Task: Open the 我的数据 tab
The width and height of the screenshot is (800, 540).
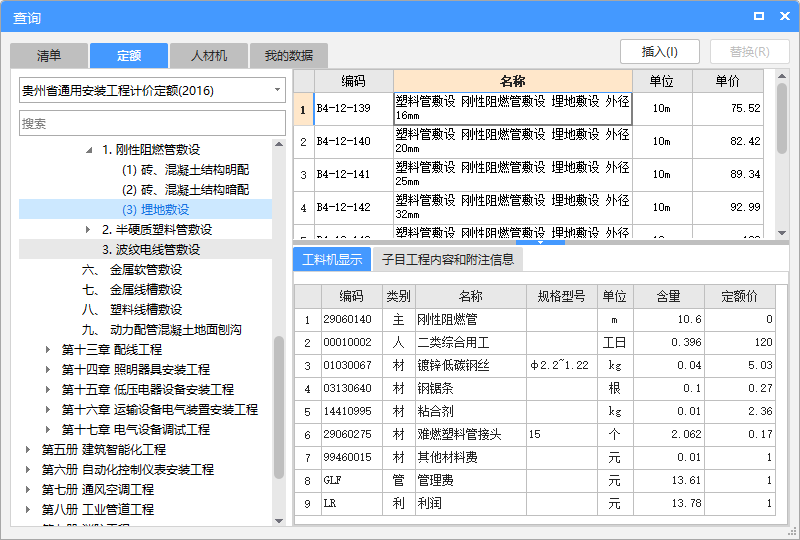Action: [289, 56]
